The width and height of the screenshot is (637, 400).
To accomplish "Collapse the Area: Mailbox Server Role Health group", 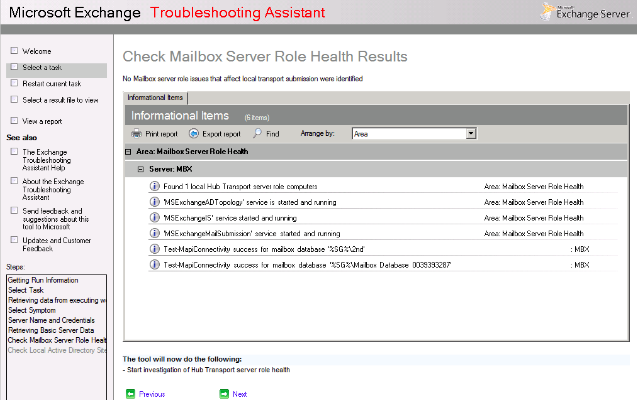I will (128, 152).
